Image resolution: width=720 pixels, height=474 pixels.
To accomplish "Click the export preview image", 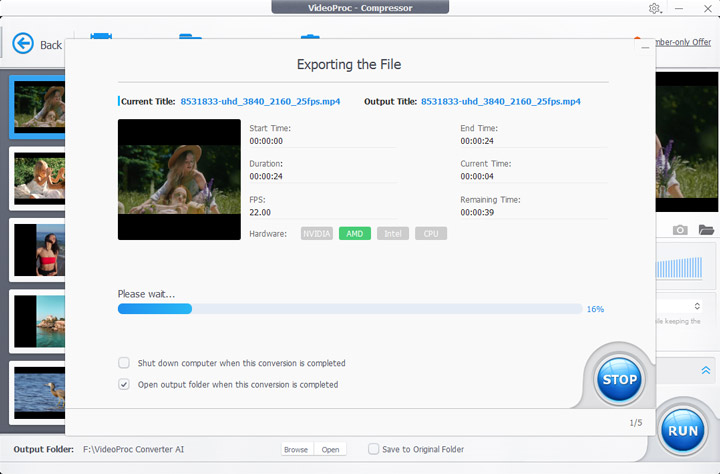I will click(179, 180).
